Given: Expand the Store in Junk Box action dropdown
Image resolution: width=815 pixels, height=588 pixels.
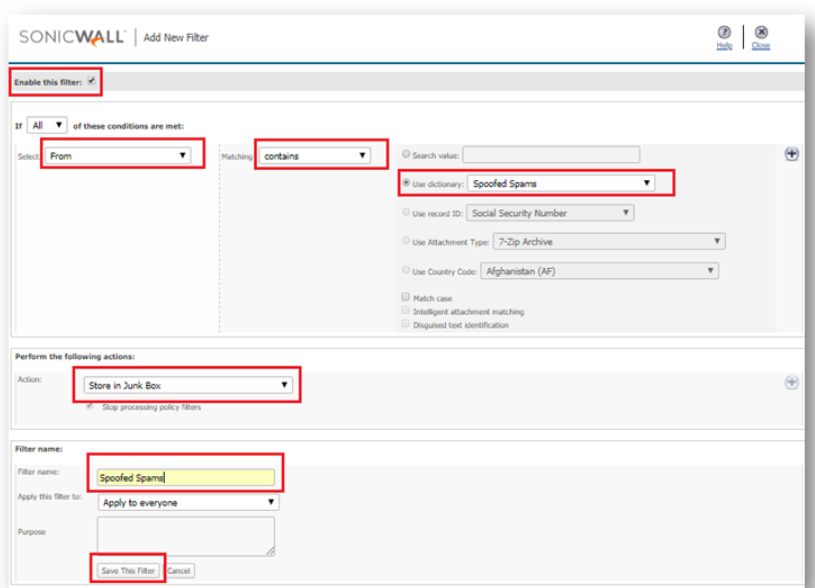Looking at the screenshot, I should click(187, 385).
